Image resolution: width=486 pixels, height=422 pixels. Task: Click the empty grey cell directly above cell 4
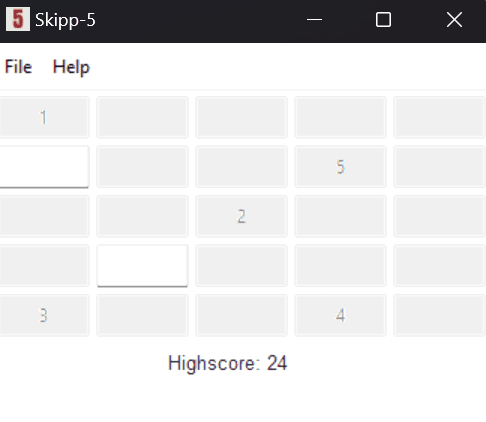coord(340,266)
